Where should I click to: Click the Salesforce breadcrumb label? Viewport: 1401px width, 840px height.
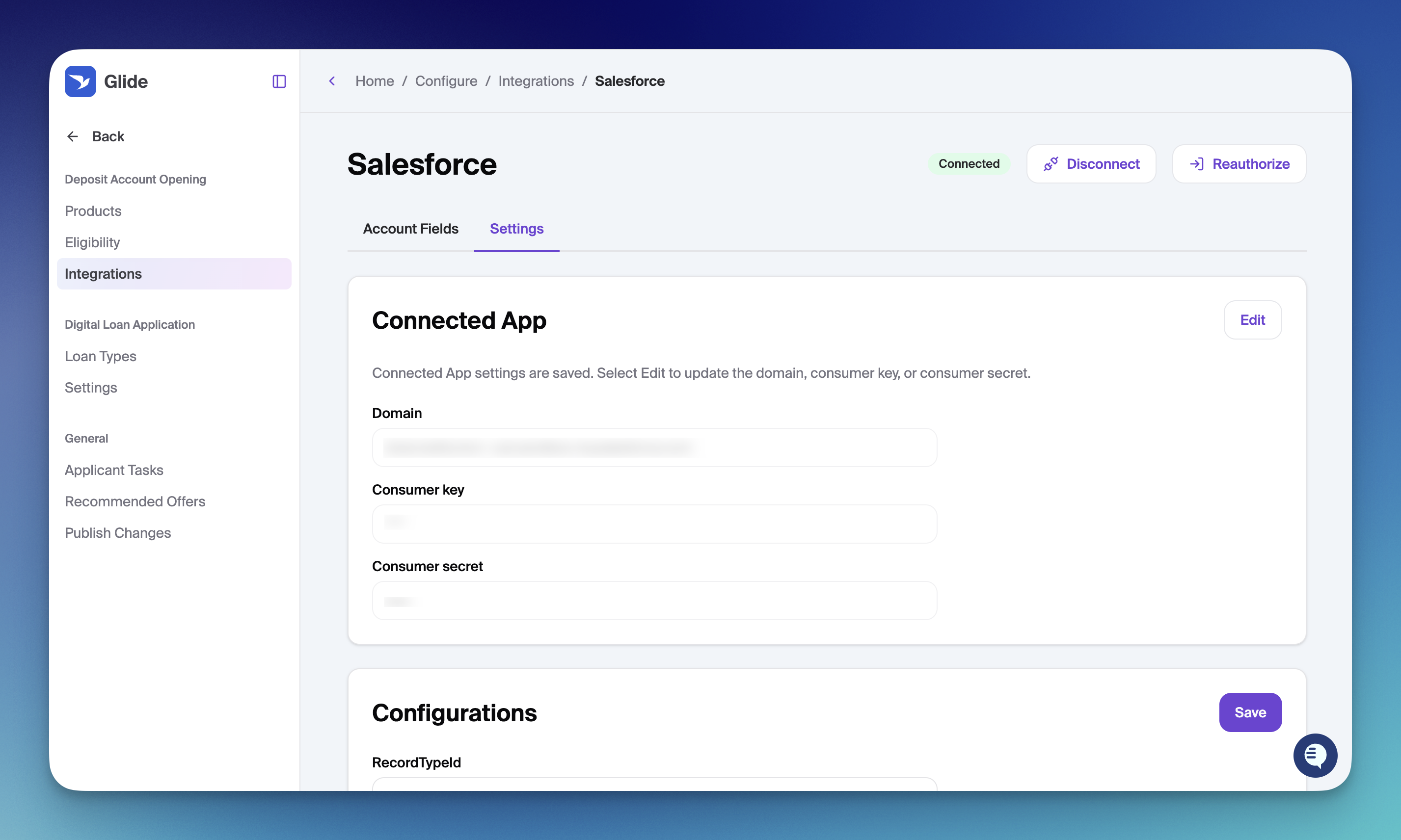(x=629, y=81)
